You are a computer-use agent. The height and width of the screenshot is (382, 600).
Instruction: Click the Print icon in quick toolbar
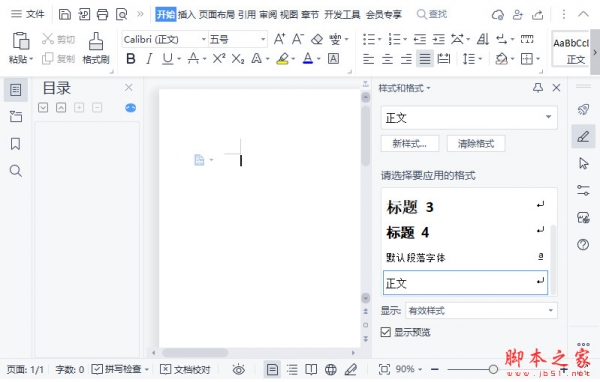[102, 15]
